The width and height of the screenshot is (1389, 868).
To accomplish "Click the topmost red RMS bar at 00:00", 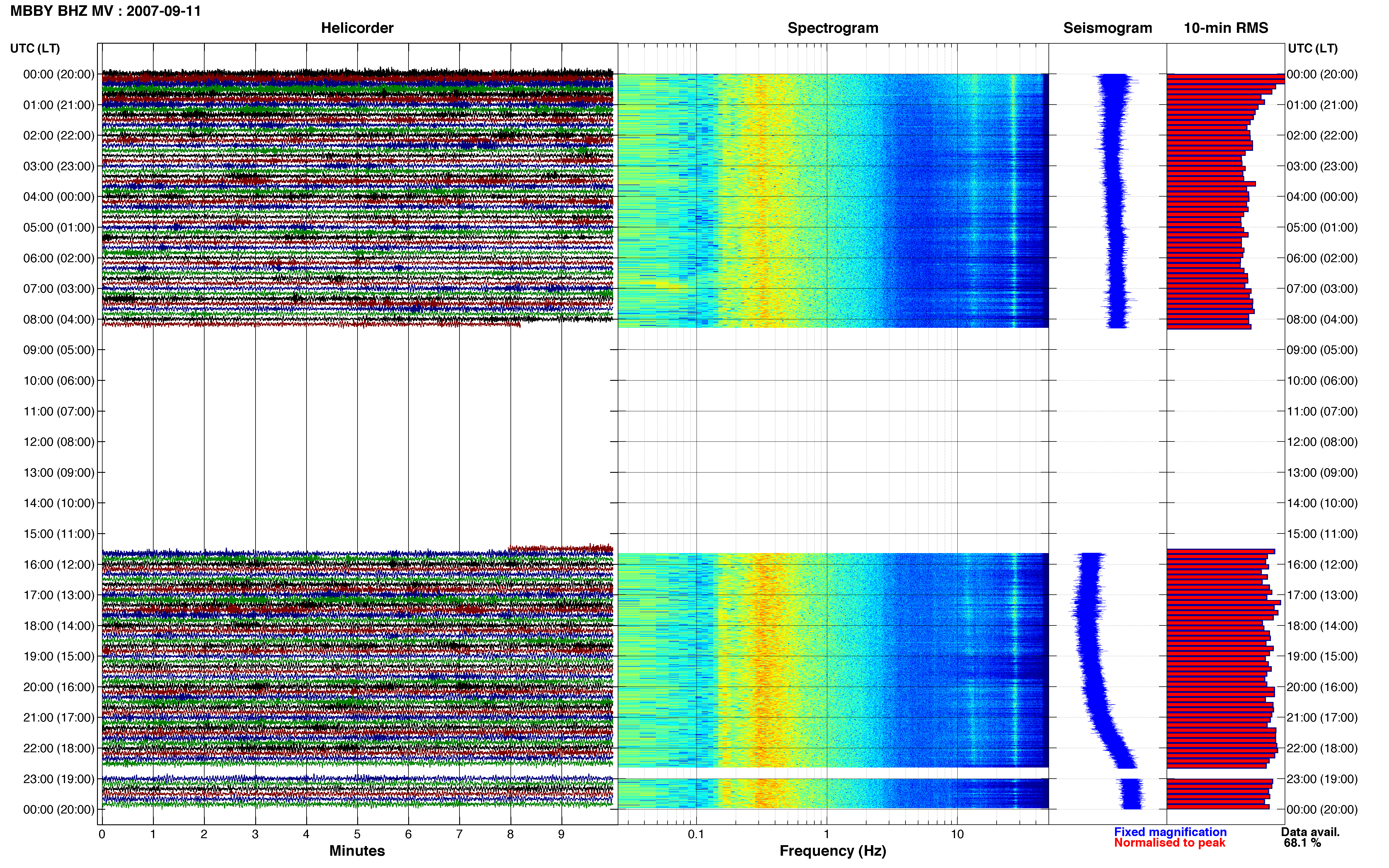I will pos(1225,77).
